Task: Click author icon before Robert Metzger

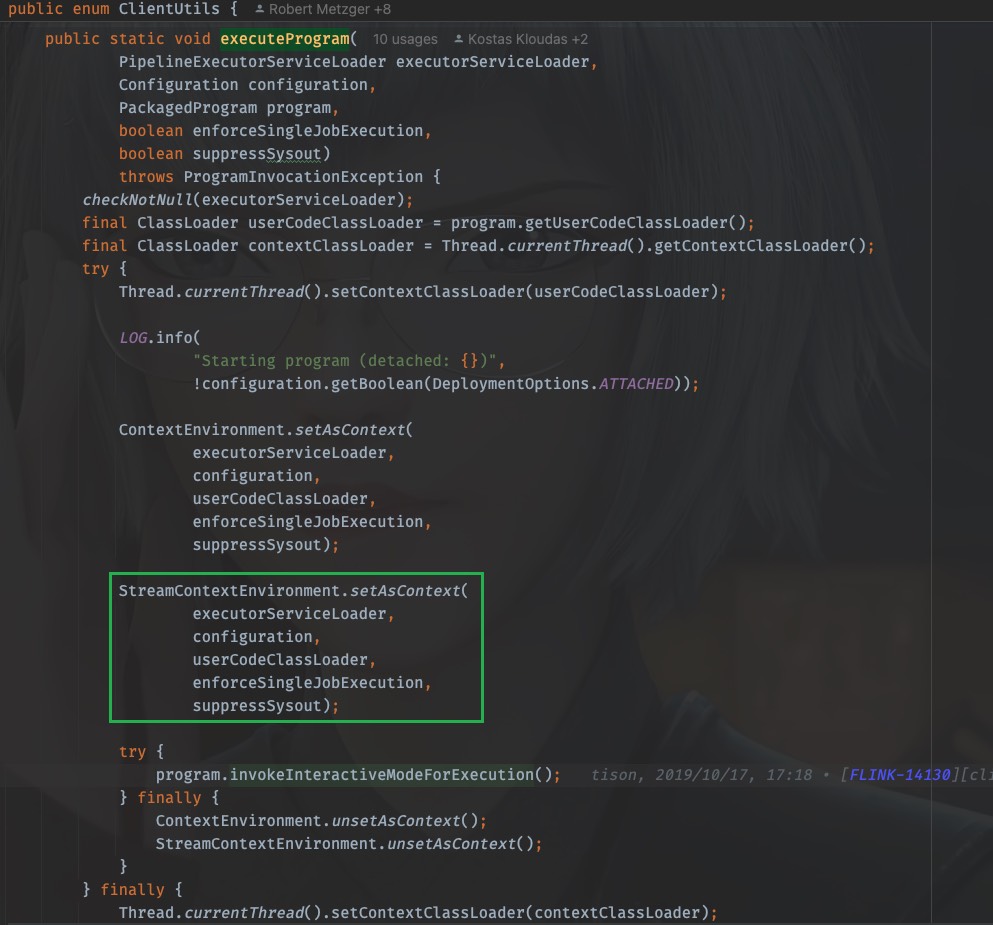Action: click(x=260, y=9)
